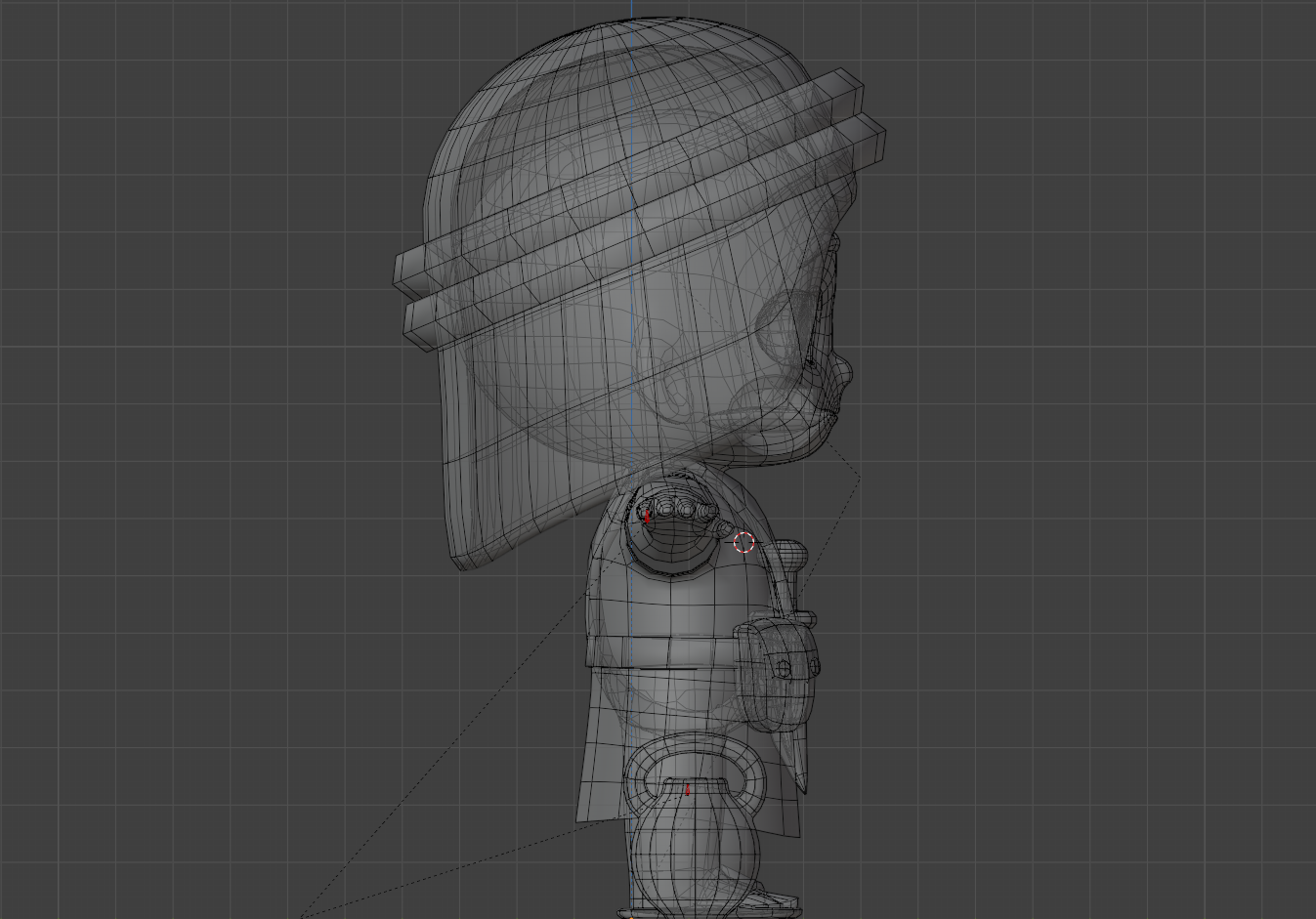1316x919 pixels.
Task: Select the pouch with two rivets
Action: [777, 673]
